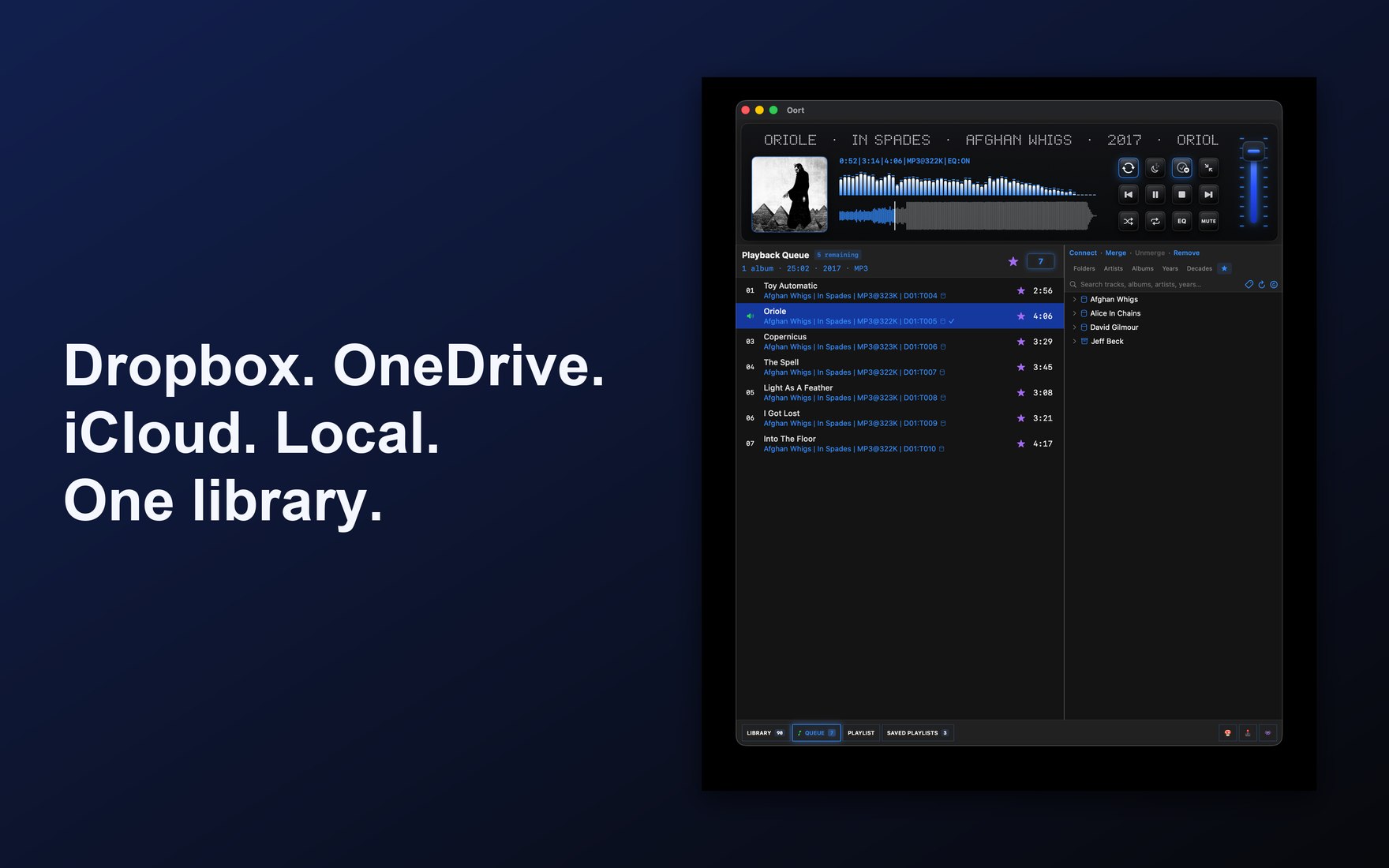The height and width of the screenshot is (868, 1389).
Task: Expand the Jeff Beck source
Action: (1074, 342)
